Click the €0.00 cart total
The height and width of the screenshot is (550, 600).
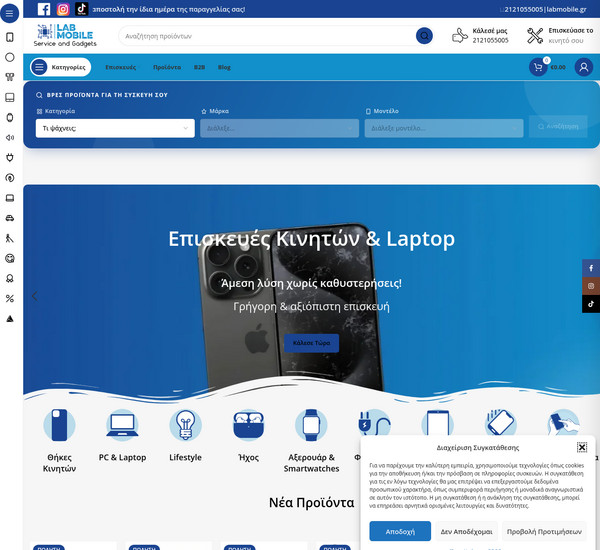pos(558,67)
